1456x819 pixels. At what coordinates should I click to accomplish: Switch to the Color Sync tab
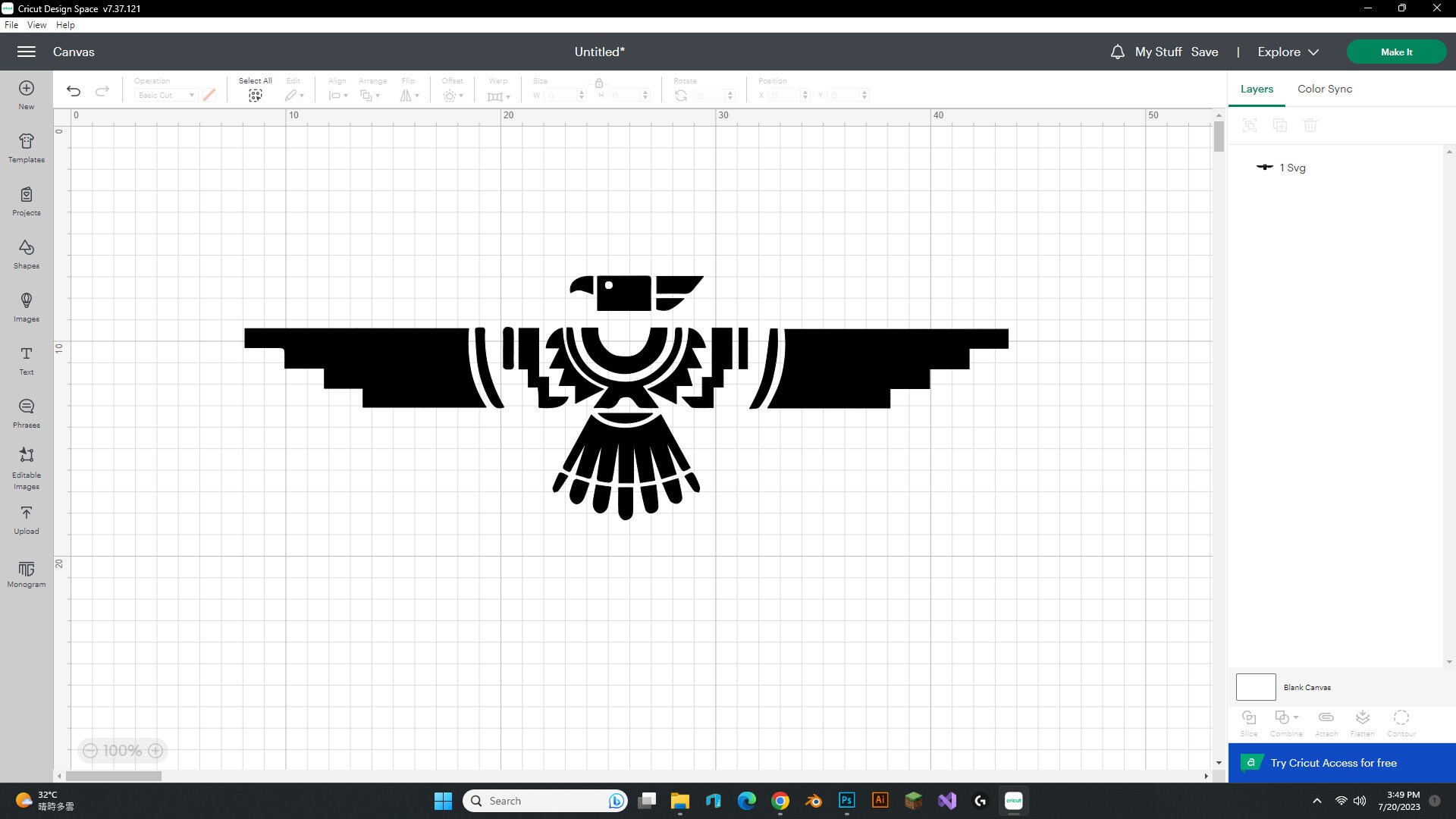pyautogui.click(x=1324, y=89)
